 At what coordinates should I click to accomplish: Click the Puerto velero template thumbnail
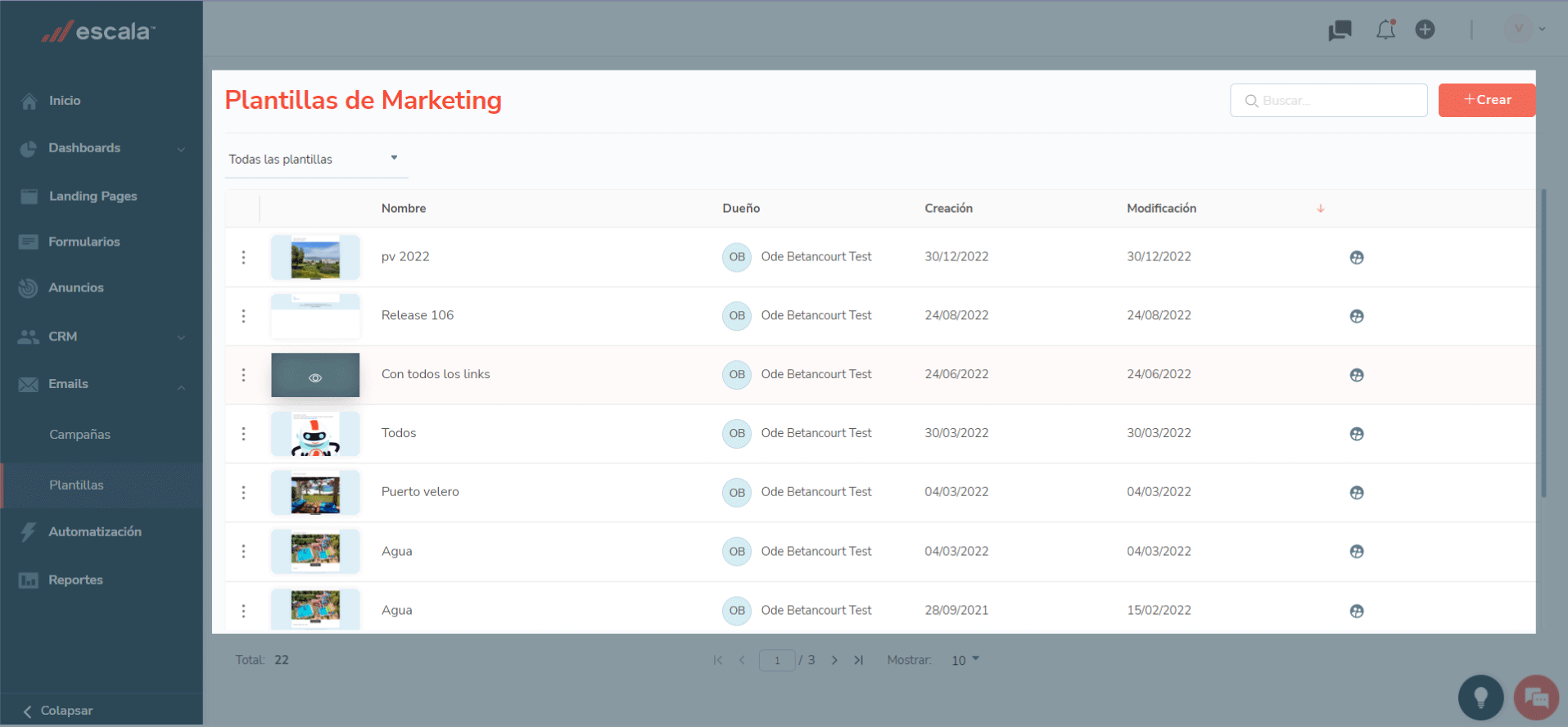point(315,493)
